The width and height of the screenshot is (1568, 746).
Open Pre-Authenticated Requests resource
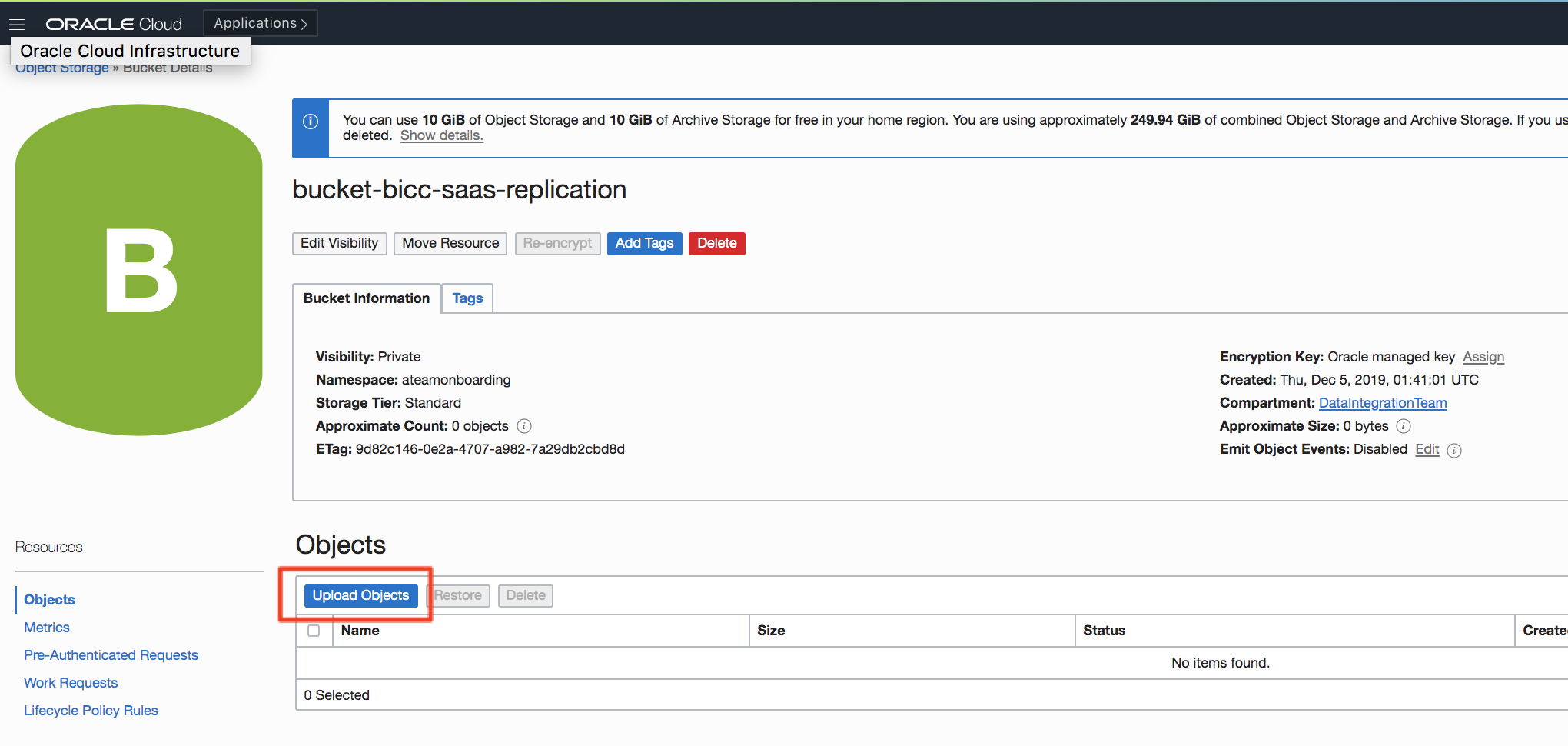coord(111,655)
